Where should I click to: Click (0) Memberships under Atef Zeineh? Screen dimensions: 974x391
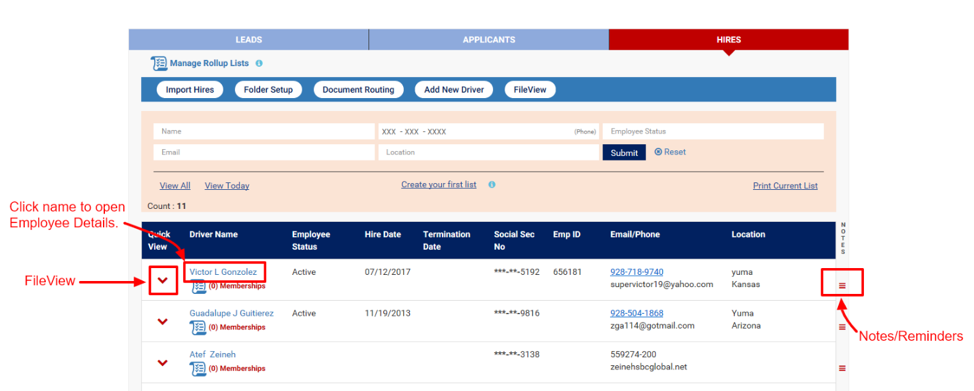click(x=237, y=368)
